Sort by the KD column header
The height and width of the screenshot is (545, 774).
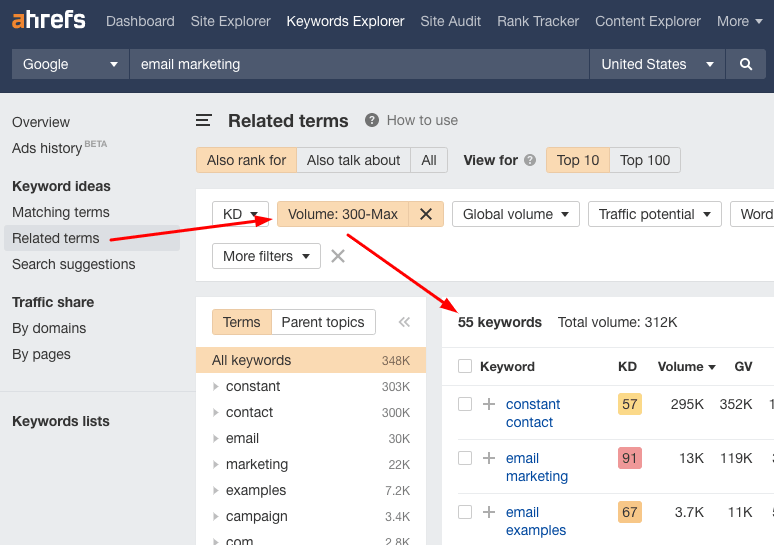pyautogui.click(x=627, y=366)
